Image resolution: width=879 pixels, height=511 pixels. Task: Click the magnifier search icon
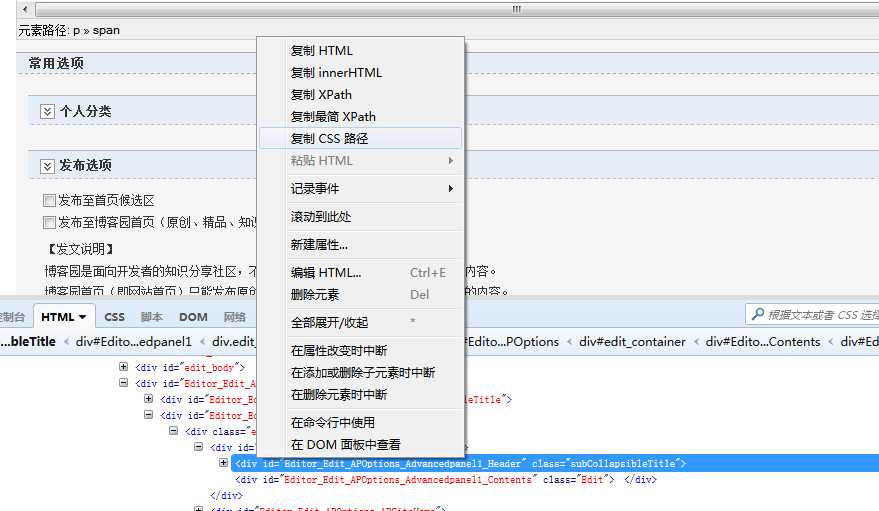pos(757,314)
